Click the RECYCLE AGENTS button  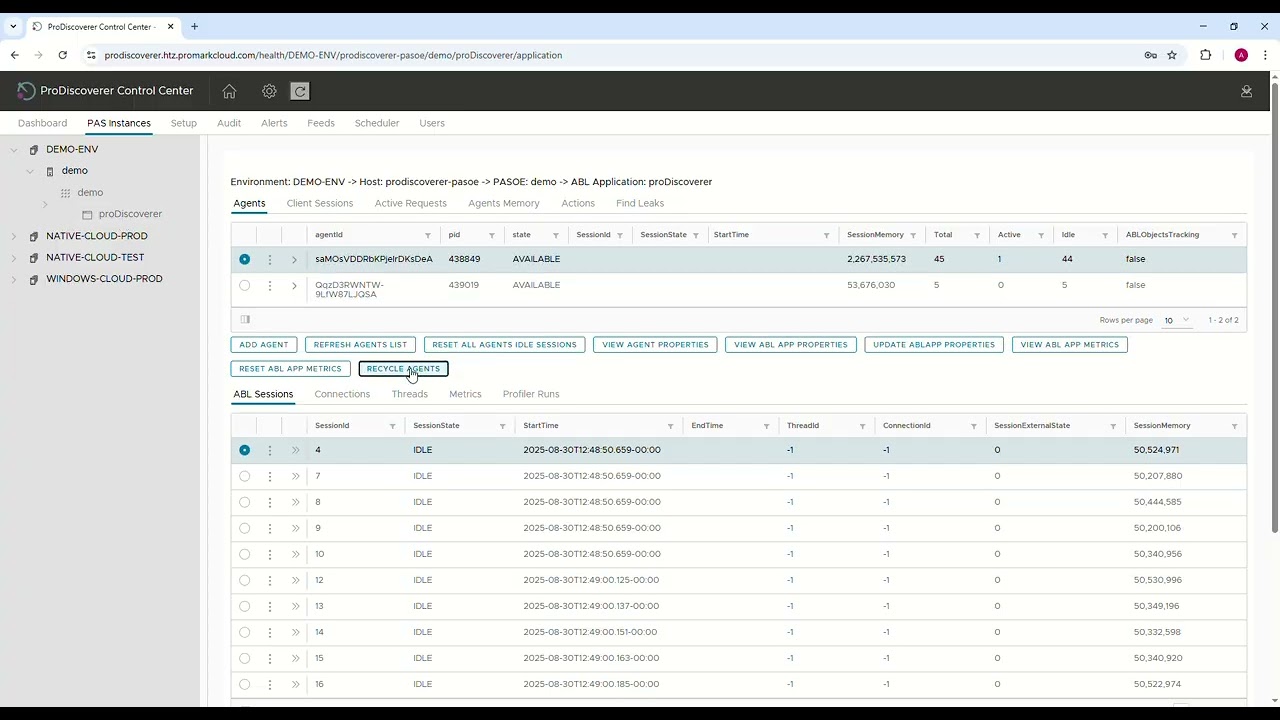click(403, 369)
